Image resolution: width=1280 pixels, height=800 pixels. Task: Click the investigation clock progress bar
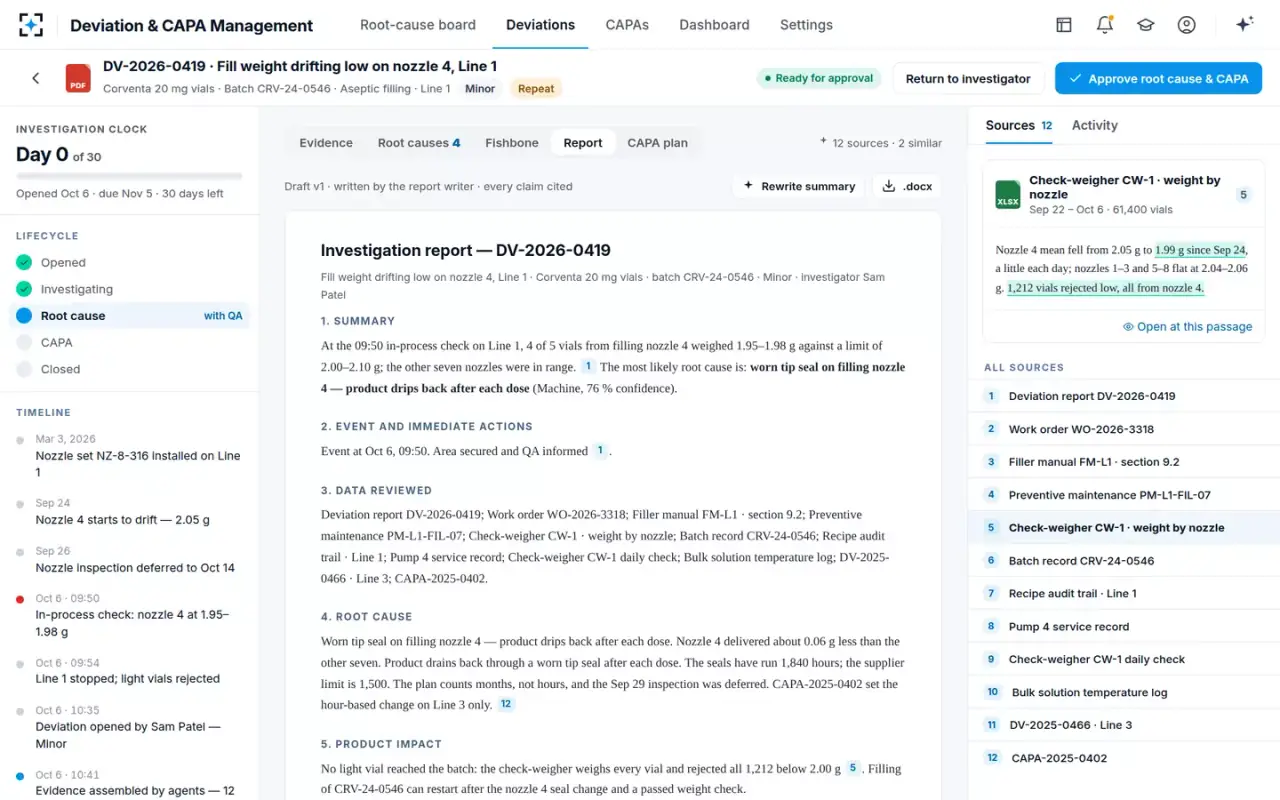coord(129,176)
